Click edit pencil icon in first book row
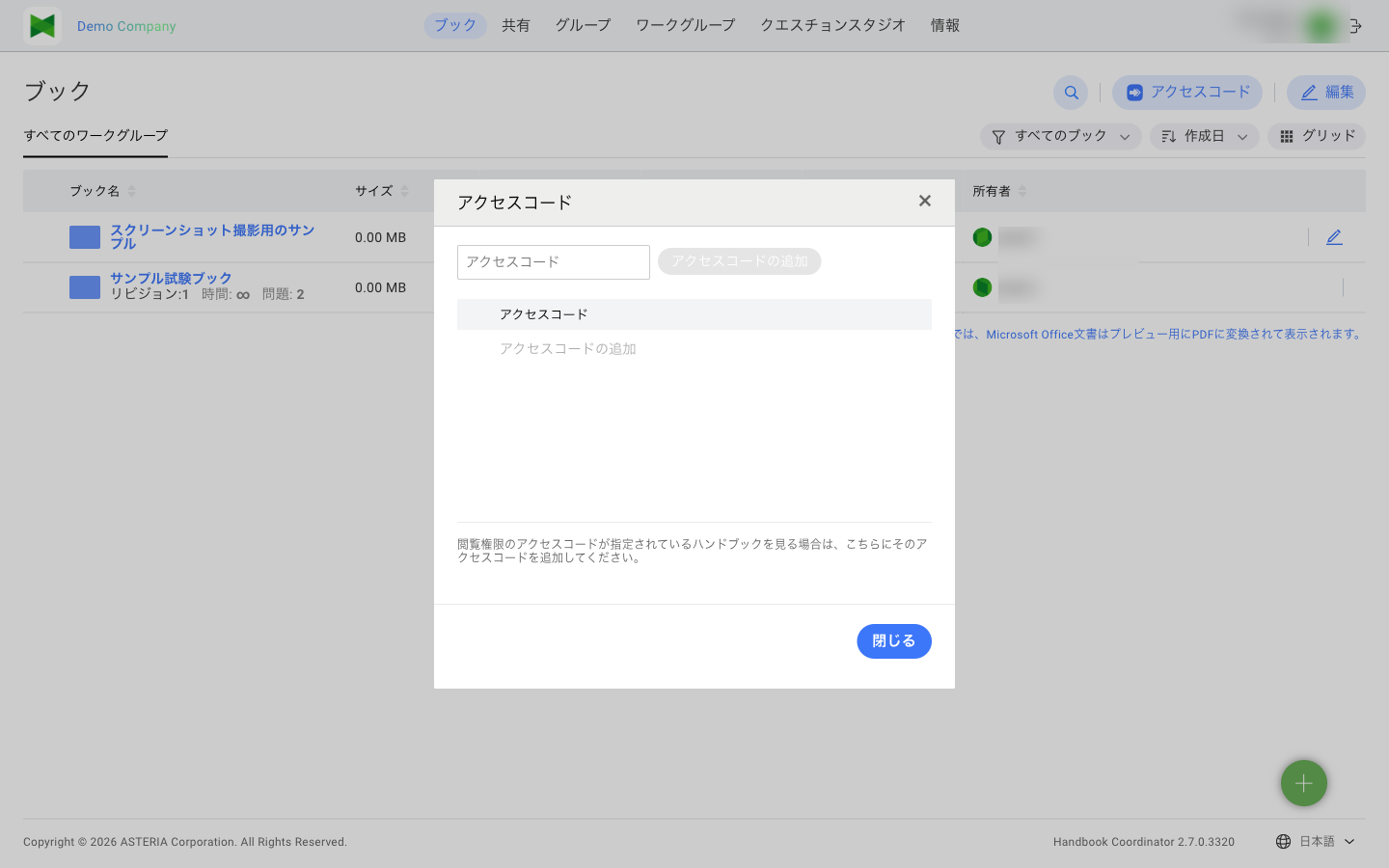This screenshot has height=868, width=1389. (x=1334, y=237)
